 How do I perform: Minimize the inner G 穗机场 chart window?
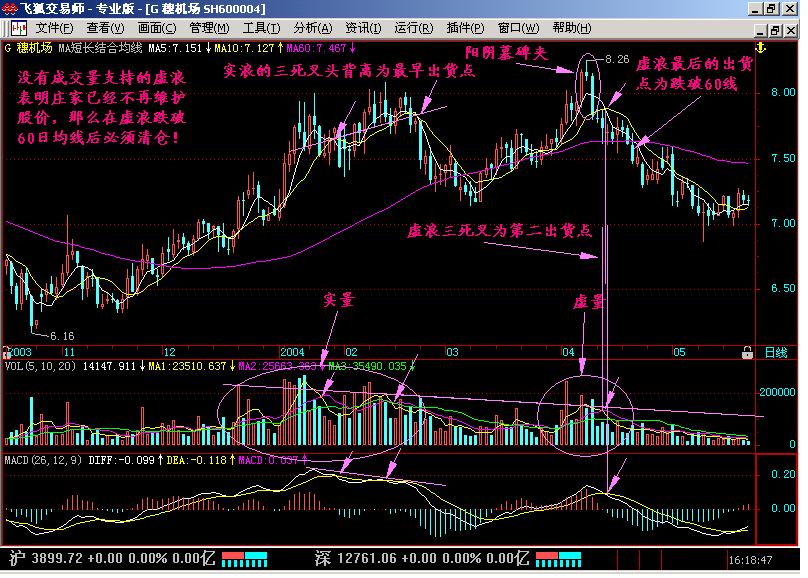[x=760, y=31]
